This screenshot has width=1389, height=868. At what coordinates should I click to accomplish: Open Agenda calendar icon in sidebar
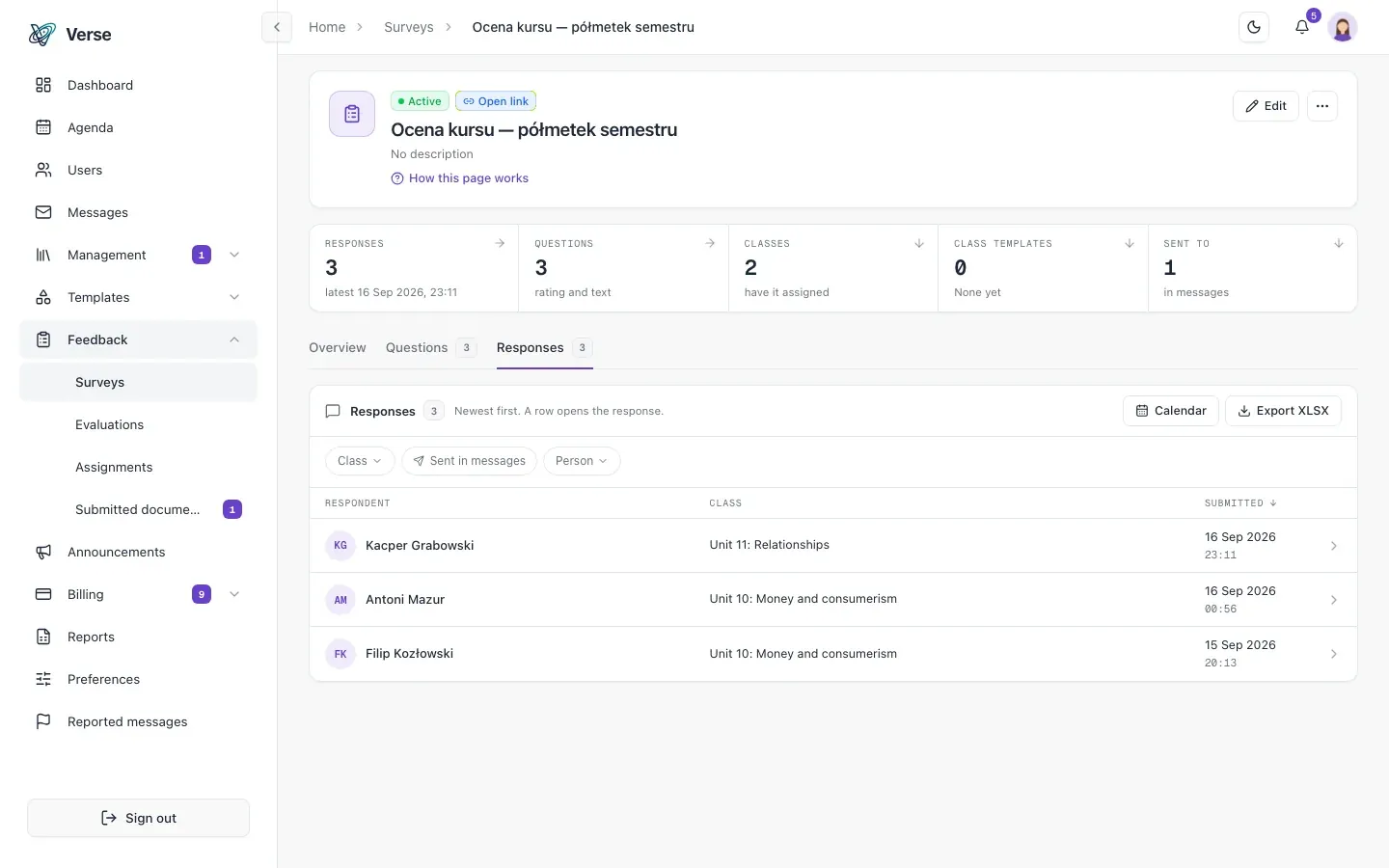pos(43,127)
